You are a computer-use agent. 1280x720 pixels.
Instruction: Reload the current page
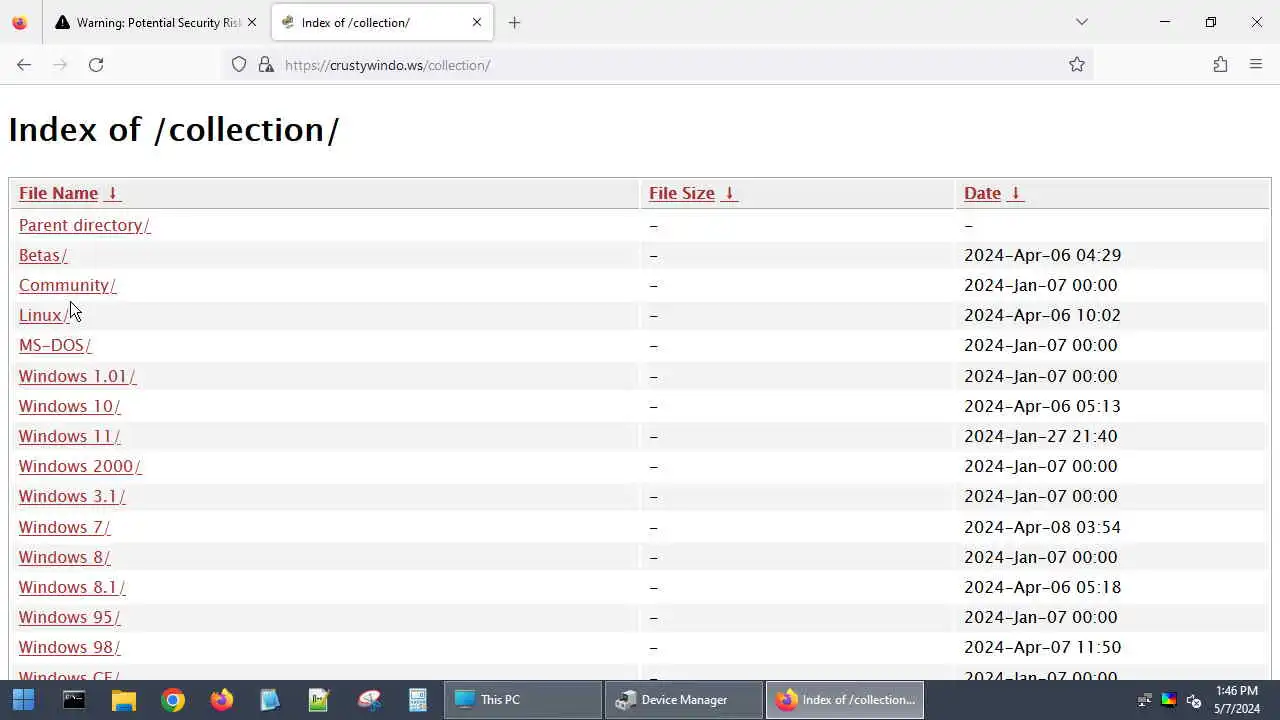[96, 65]
